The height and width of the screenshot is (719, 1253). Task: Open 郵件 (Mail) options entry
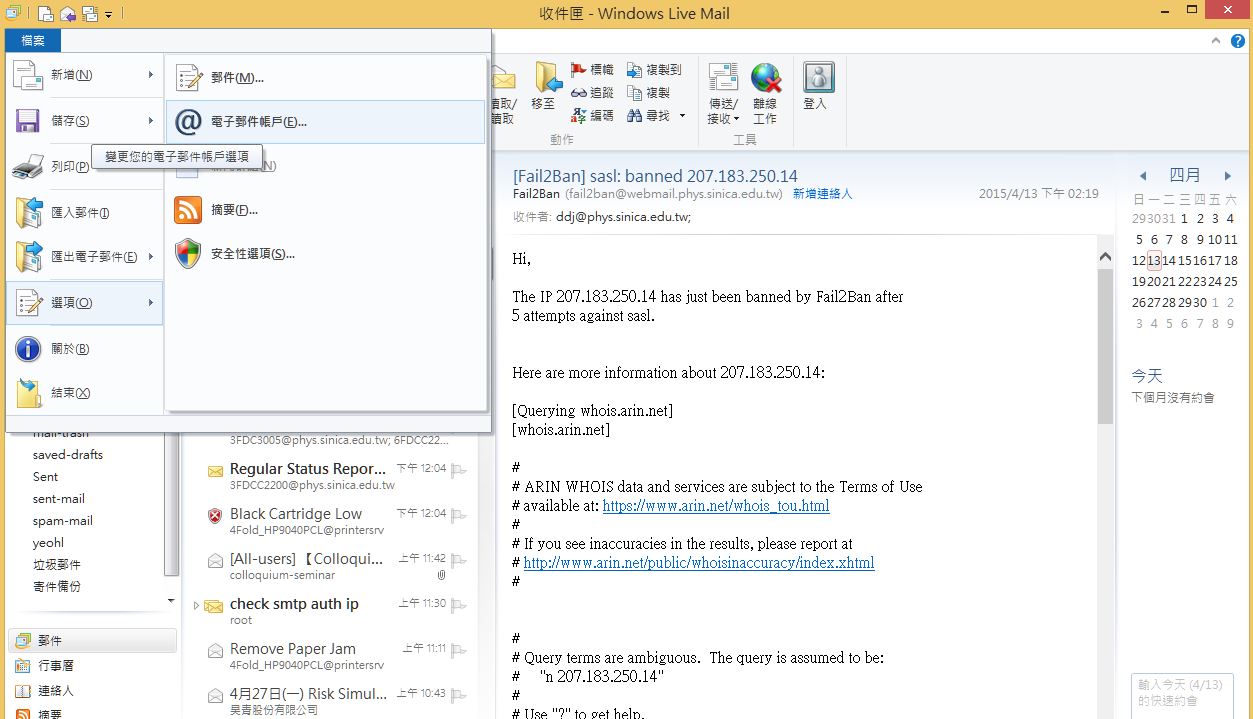point(326,78)
